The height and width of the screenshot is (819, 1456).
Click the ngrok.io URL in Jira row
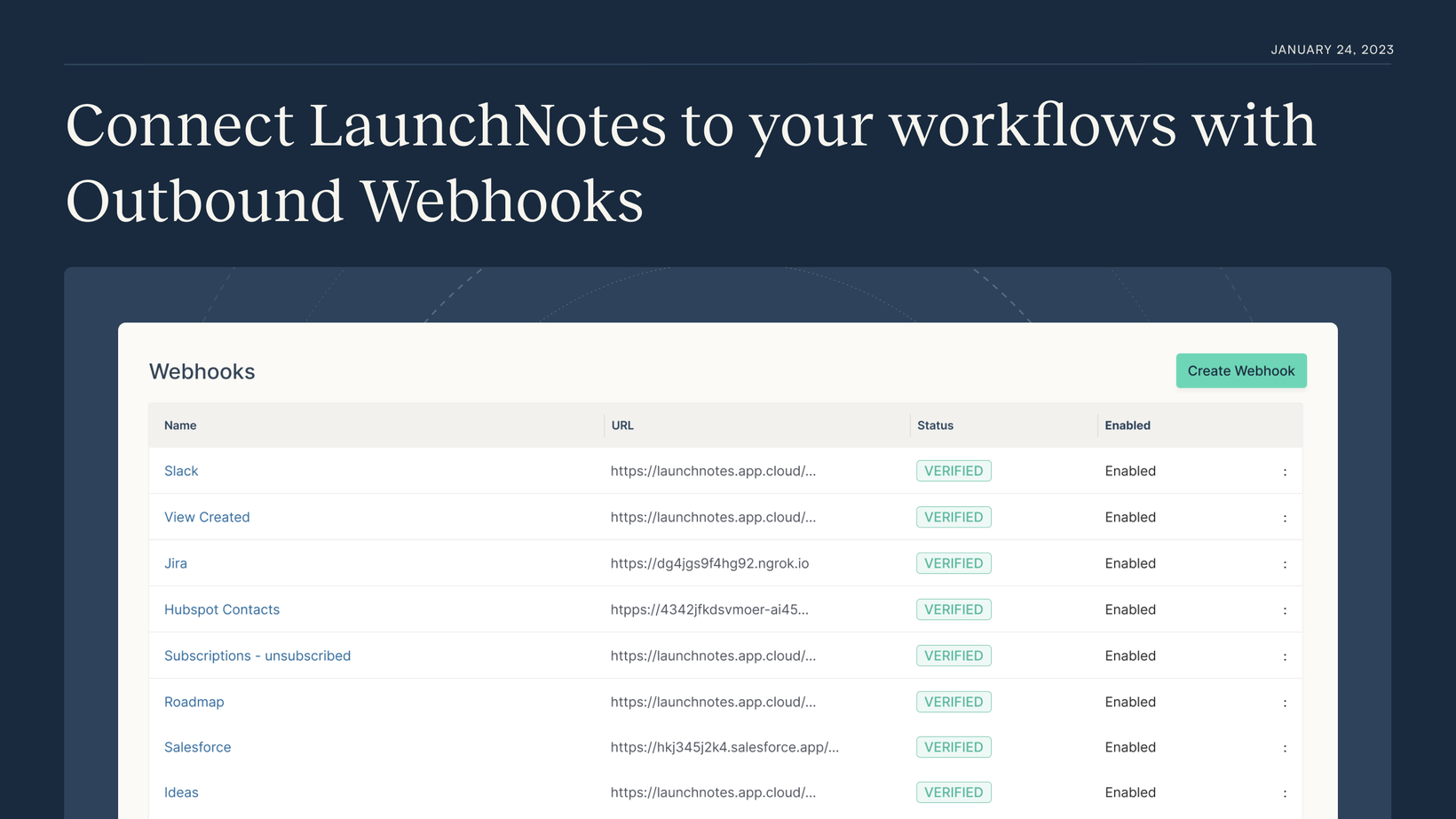coord(709,563)
